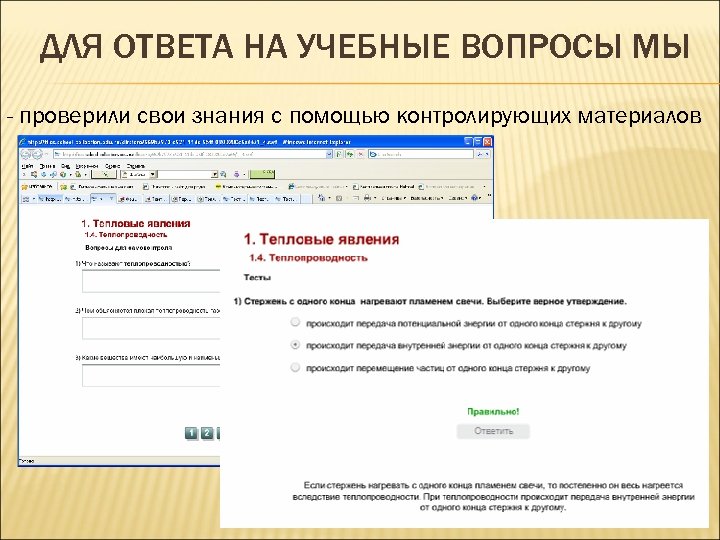The image size is (720, 540).
Task: Go back using the browser Back arrow
Action: 25,154
